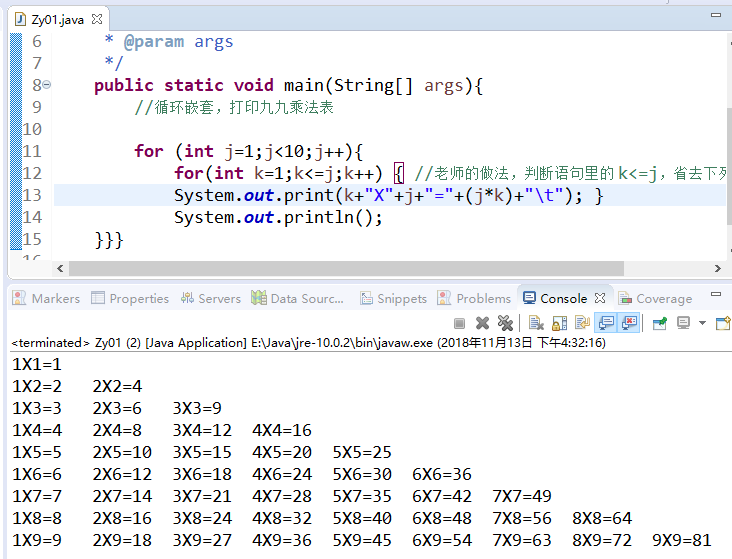Screen dimensions: 732x559
Task: Clear the Console output
Action: 536,323
